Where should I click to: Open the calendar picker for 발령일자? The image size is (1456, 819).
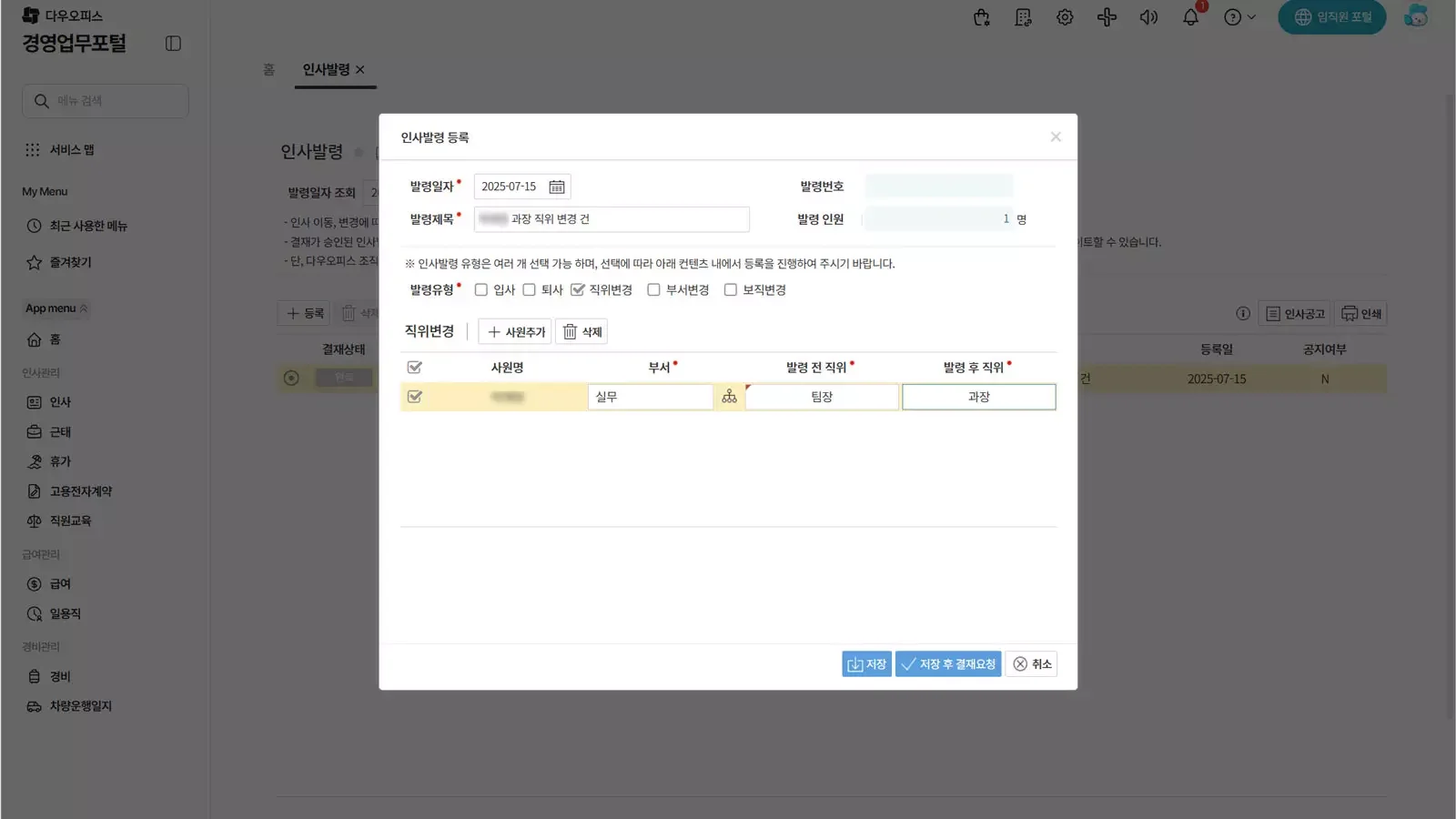pos(558,186)
